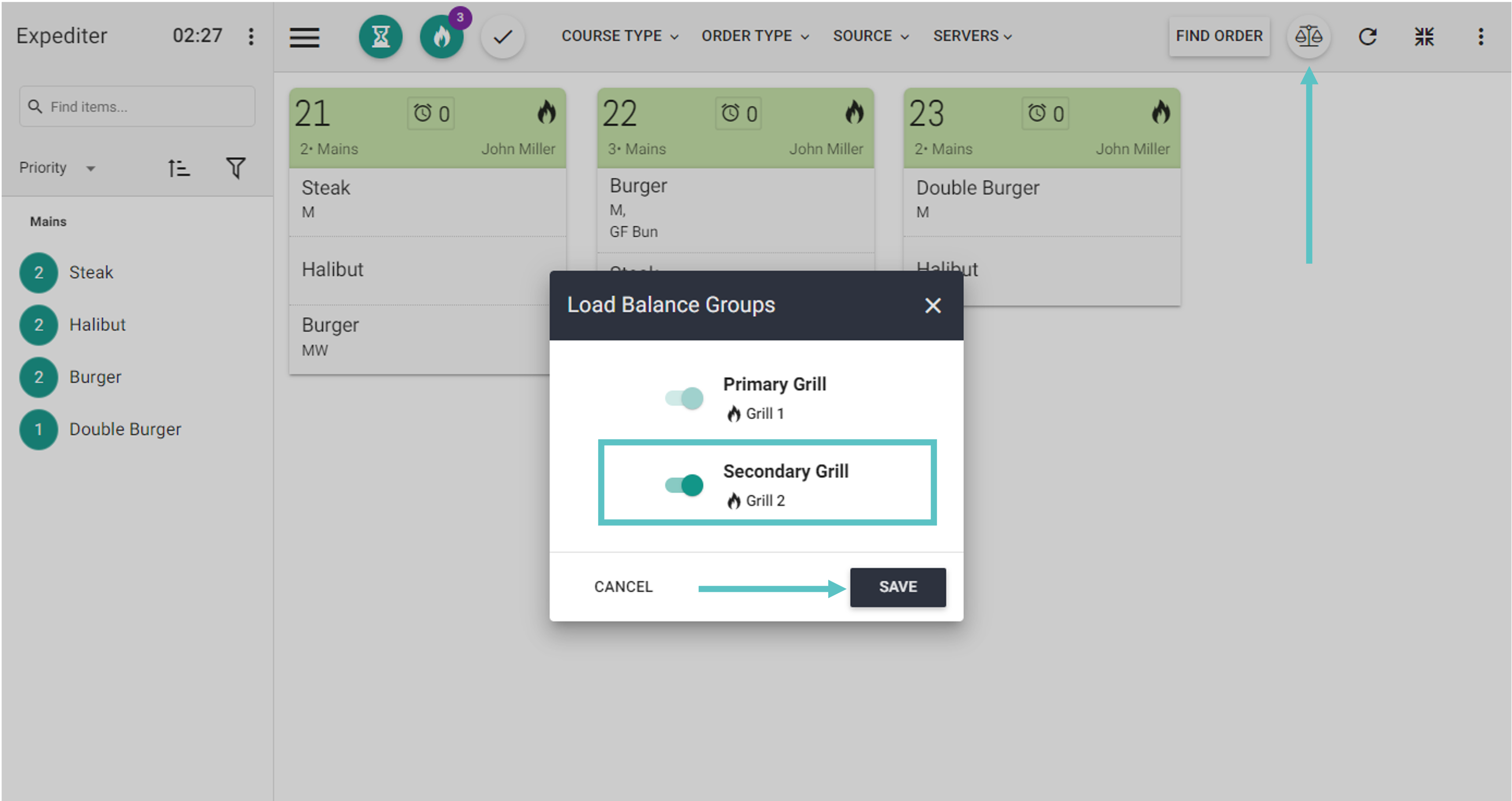Click the load balance scales icon
Image resolution: width=1512 pixels, height=801 pixels.
(1308, 37)
